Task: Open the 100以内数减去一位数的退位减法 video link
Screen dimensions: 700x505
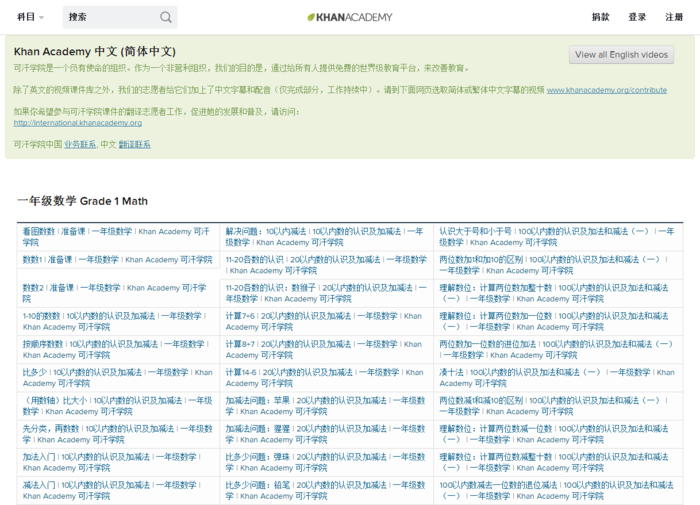Action: (557, 490)
